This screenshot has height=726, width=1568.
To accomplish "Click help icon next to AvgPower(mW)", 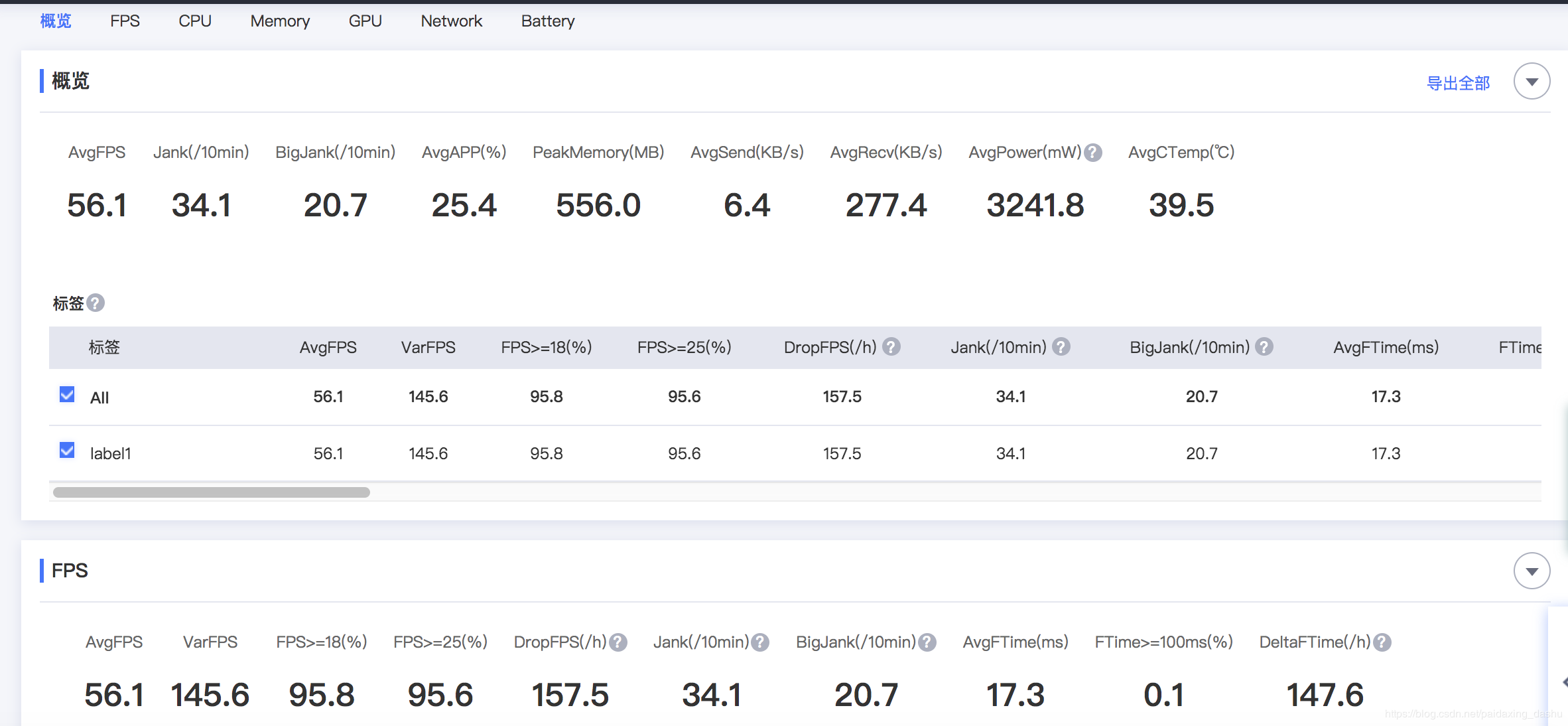I will (x=1093, y=153).
